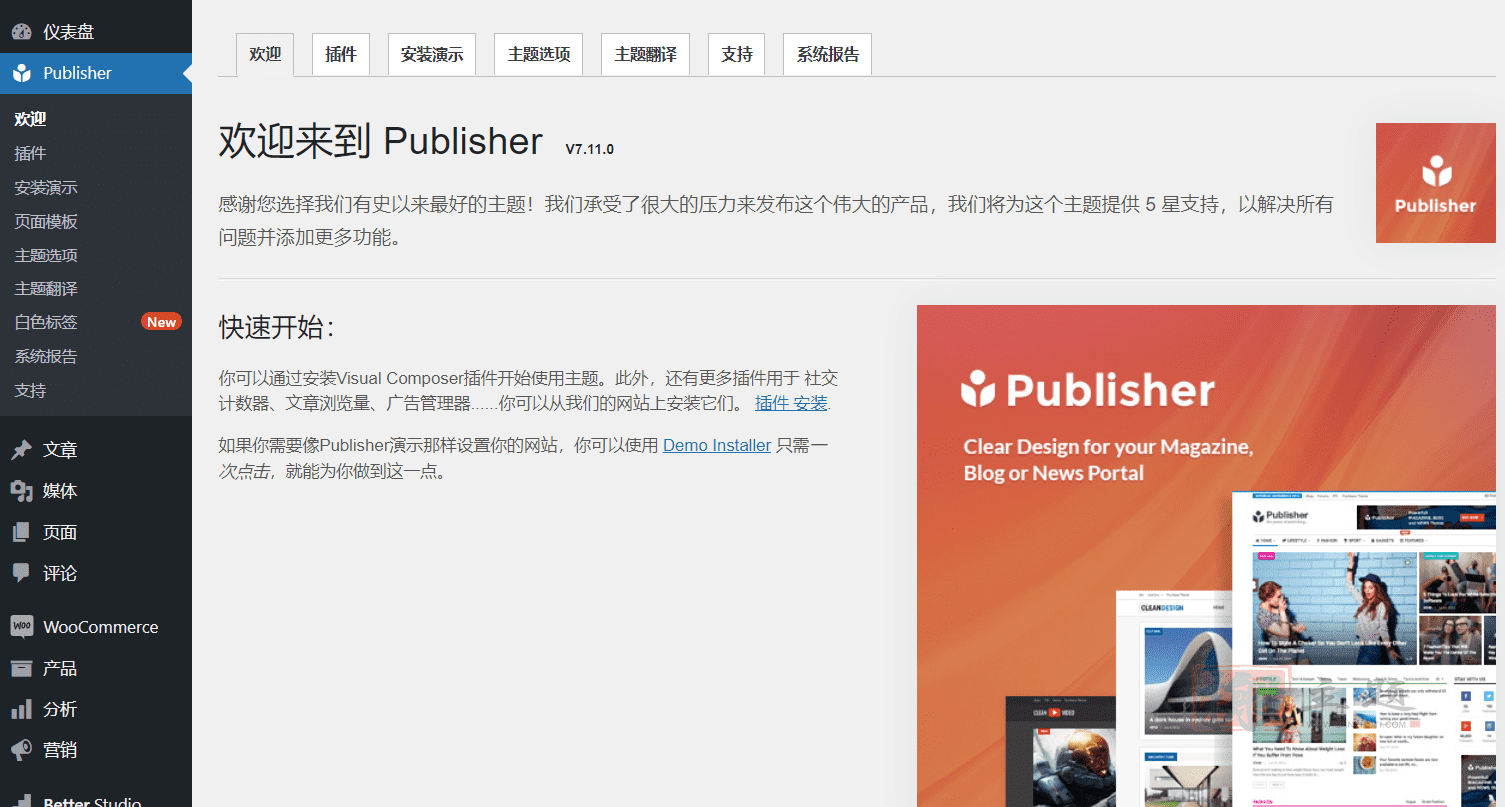This screenshot has height=807, width=1505.
Task: Select 插件 in the Publisher submenu
Action: point(30,153)
